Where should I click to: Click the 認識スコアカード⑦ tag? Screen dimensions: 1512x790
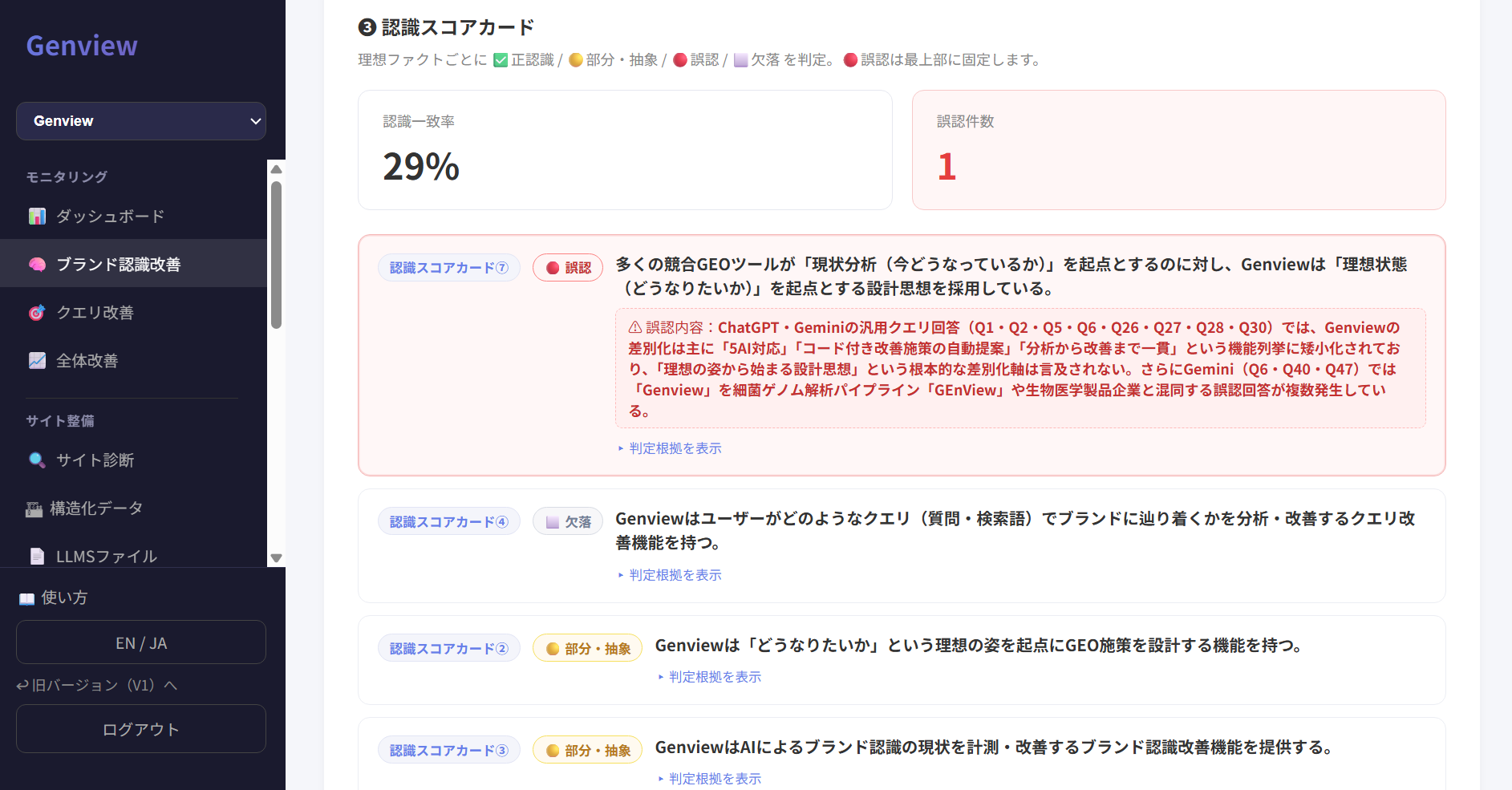tap(449, 268)
